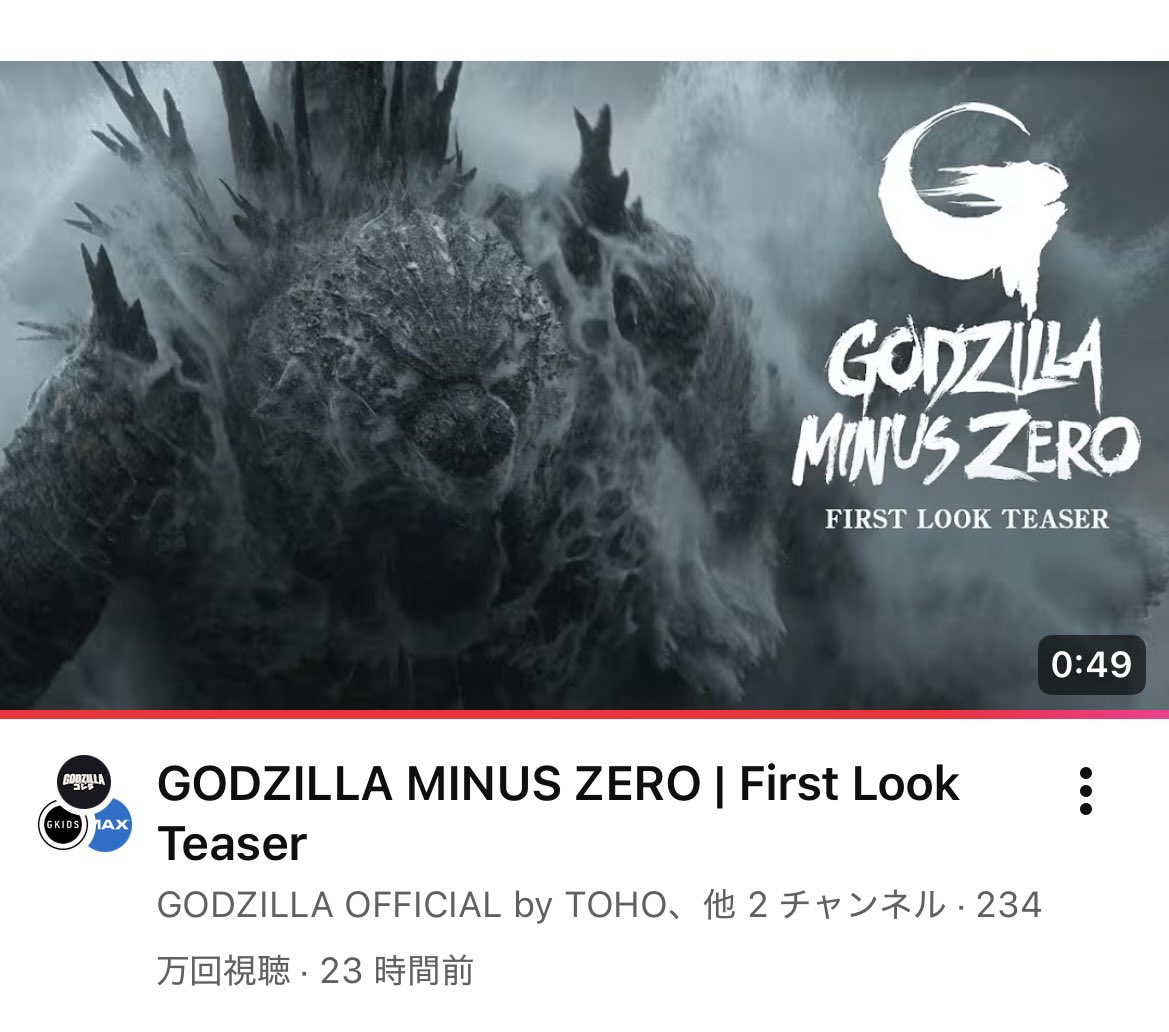Open the GODZILLA OFFICIAL by TOHO channel
1169x1032 pixels.
coord(411,905)
